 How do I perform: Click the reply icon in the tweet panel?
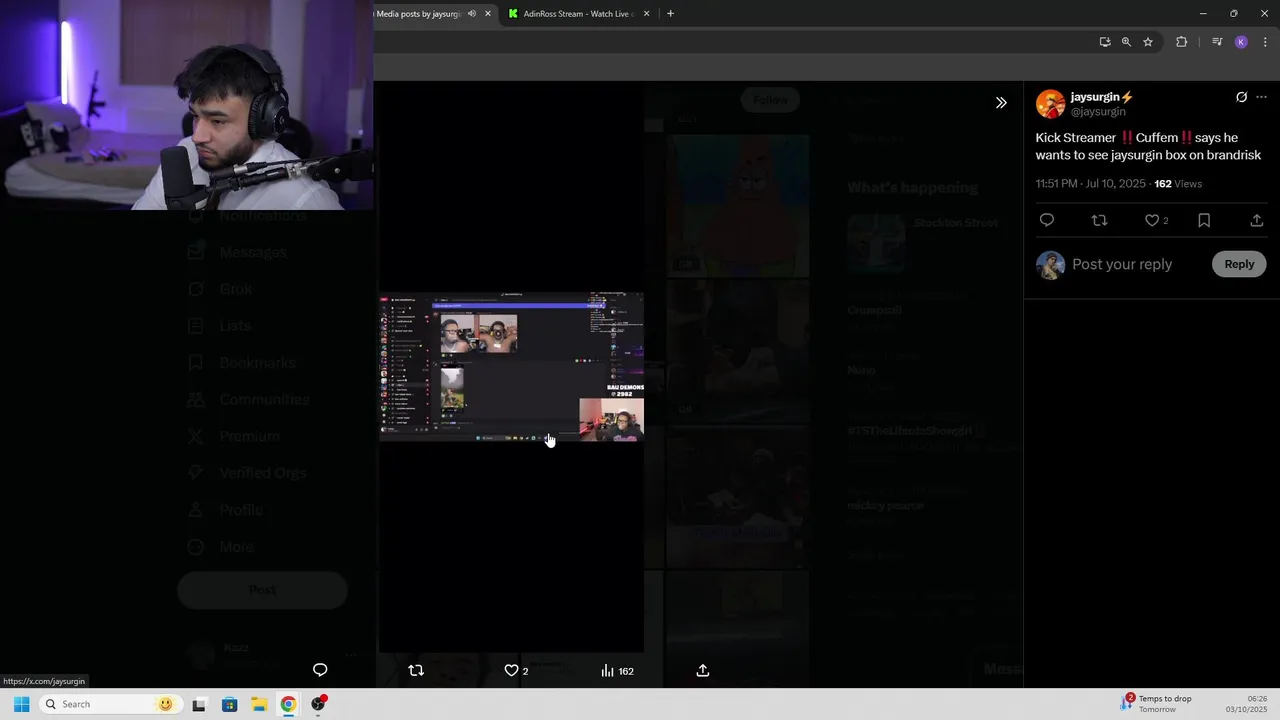click(1047, 220)
